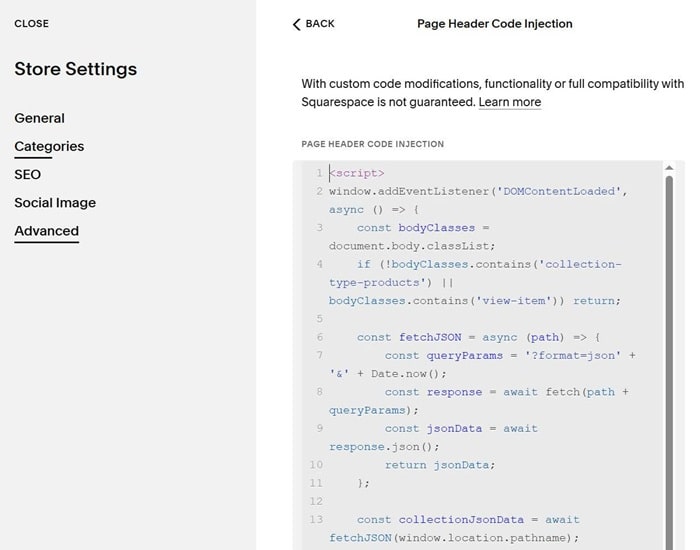Open the General settings section

pyautogui.click(x=39, y=118)
